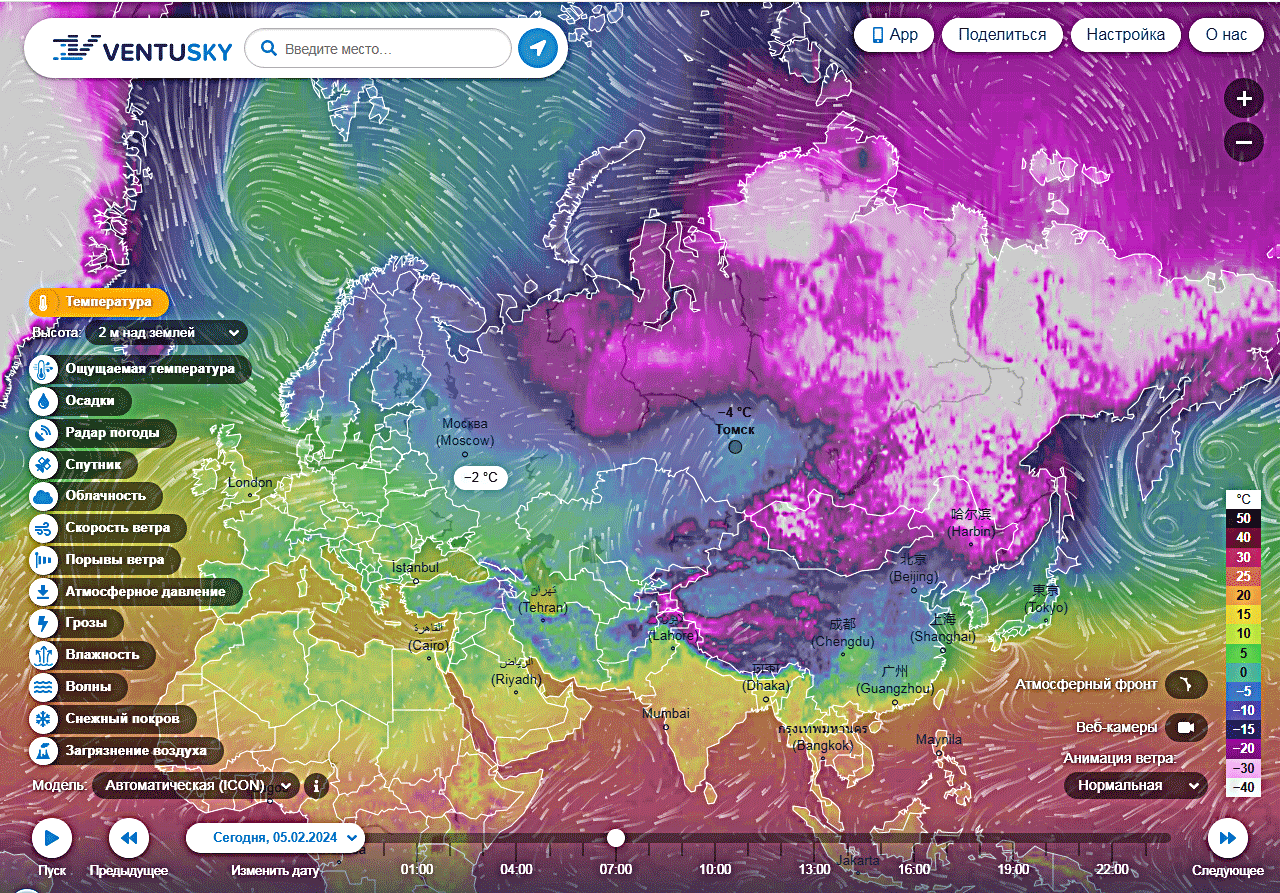Click in the Введите место search field
The width and height of the screenshot is (1280, 893).
point(378,48)
